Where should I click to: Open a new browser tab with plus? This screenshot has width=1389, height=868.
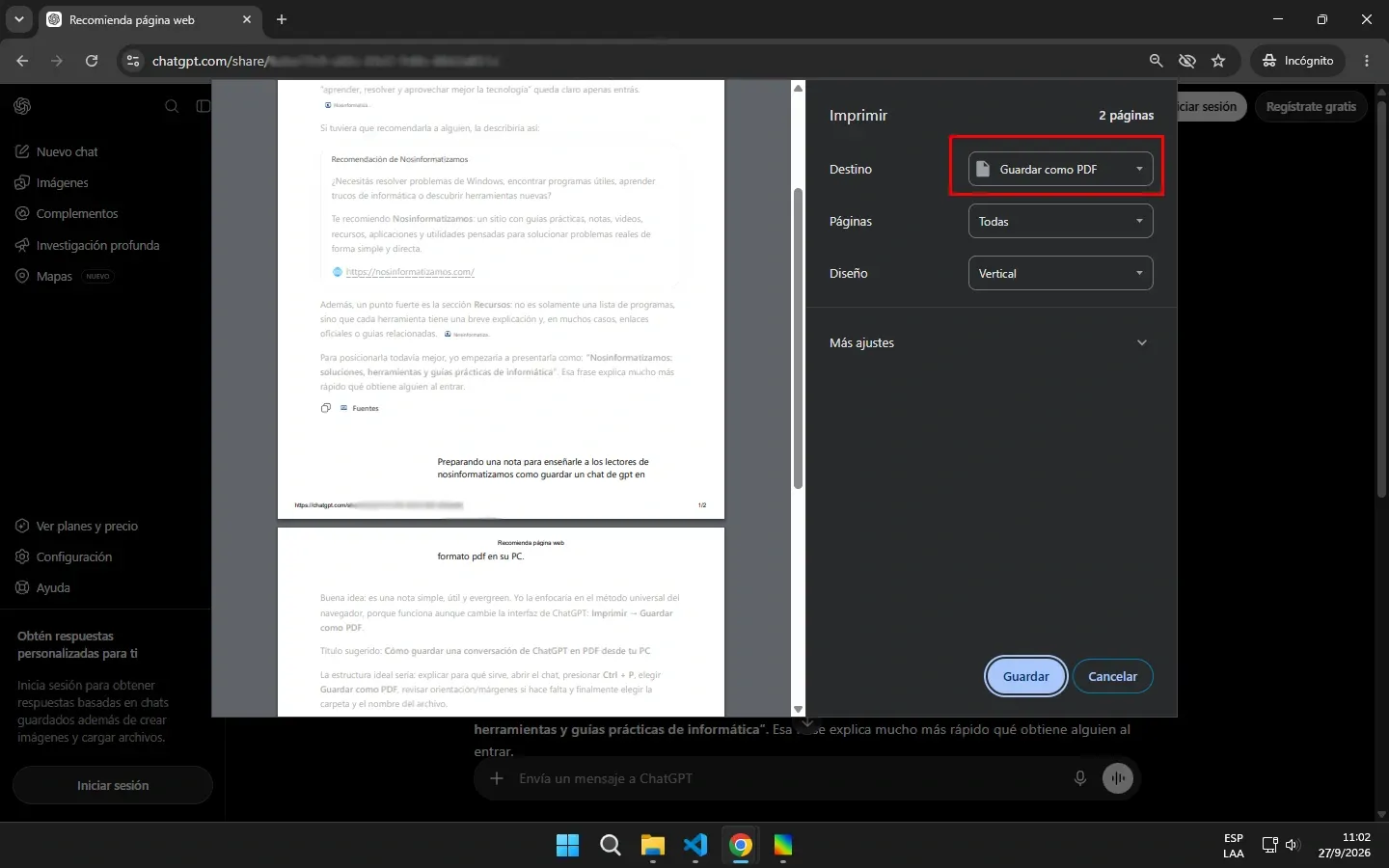[282, 19]
